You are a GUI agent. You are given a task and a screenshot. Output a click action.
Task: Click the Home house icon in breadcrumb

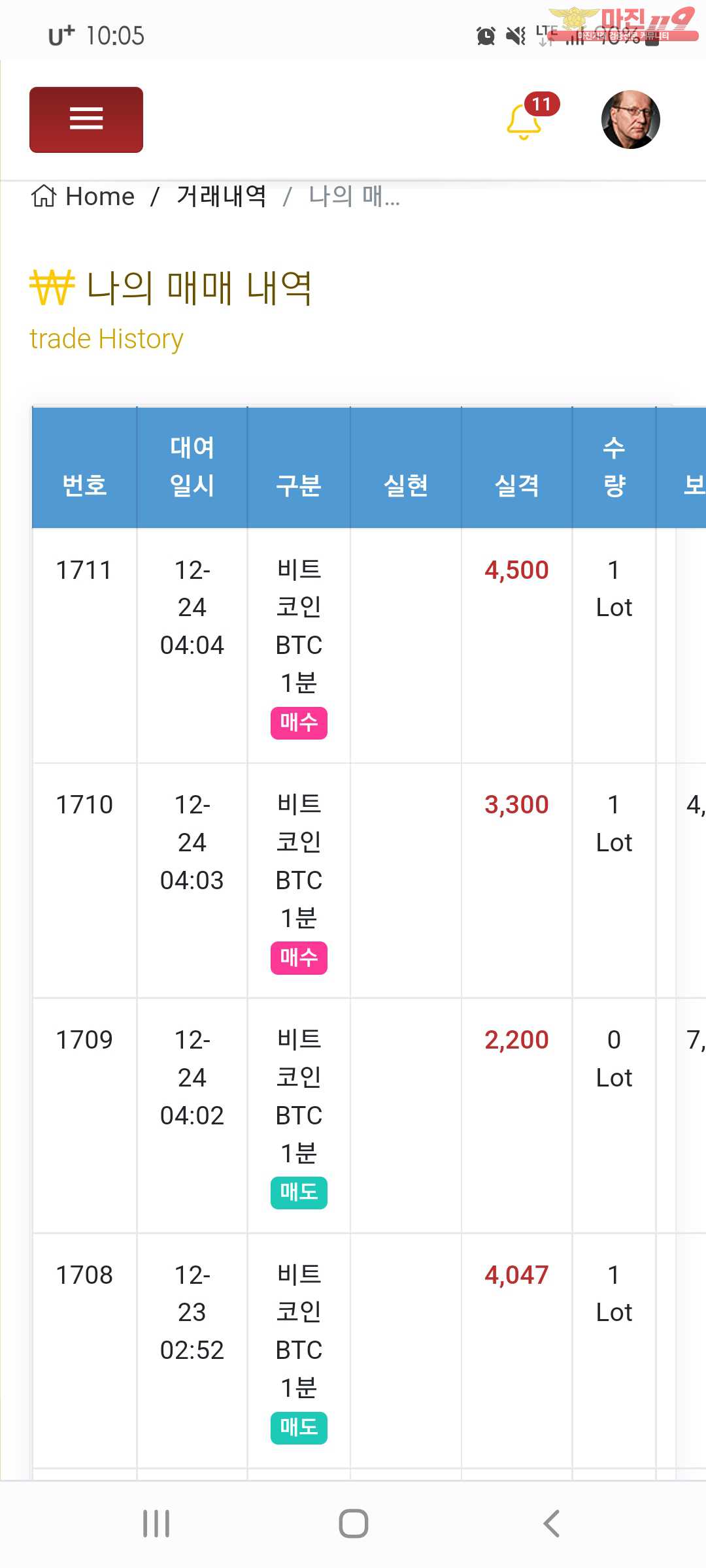44,195
